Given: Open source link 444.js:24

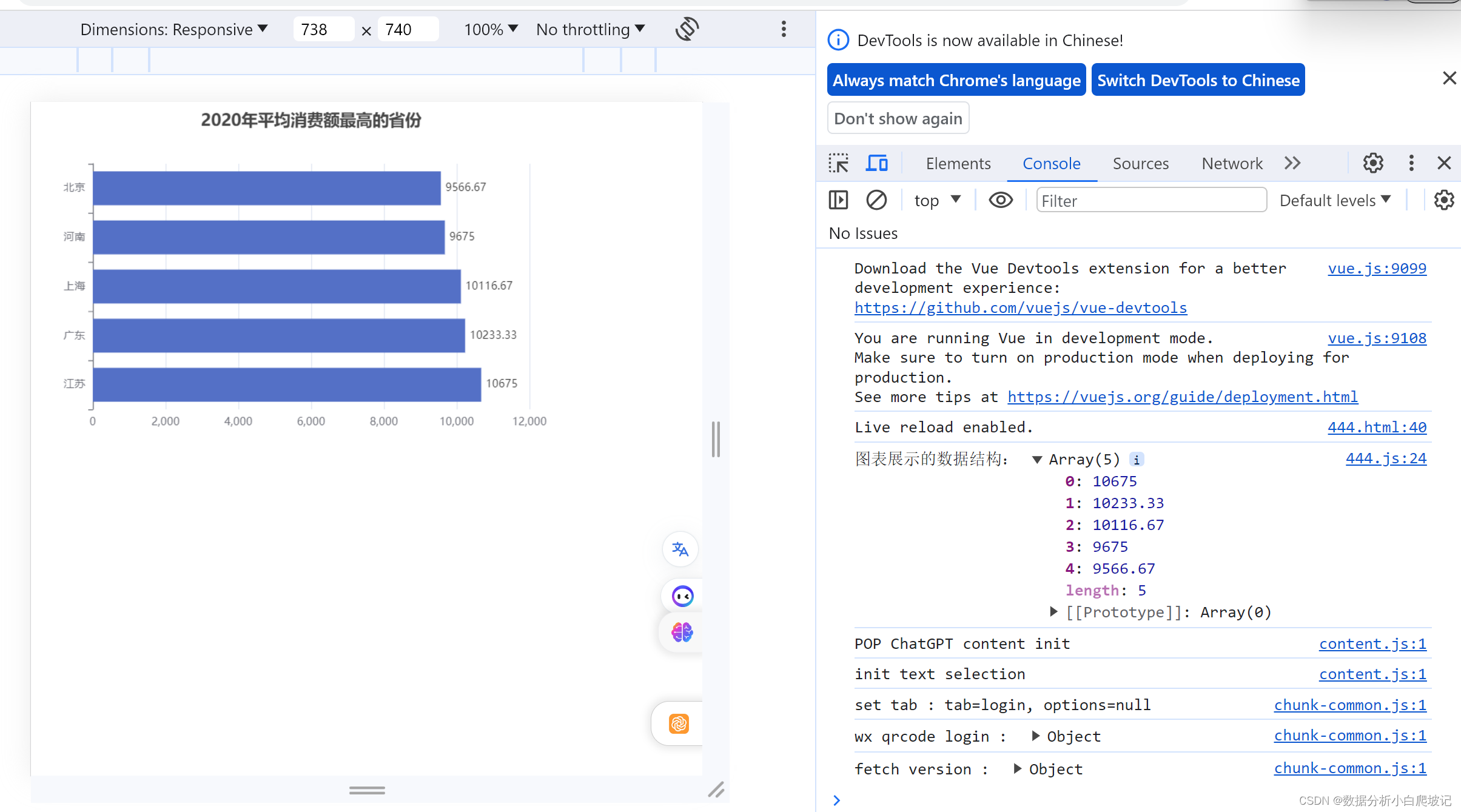Looking at the screenshot, I should [1386, 458].
